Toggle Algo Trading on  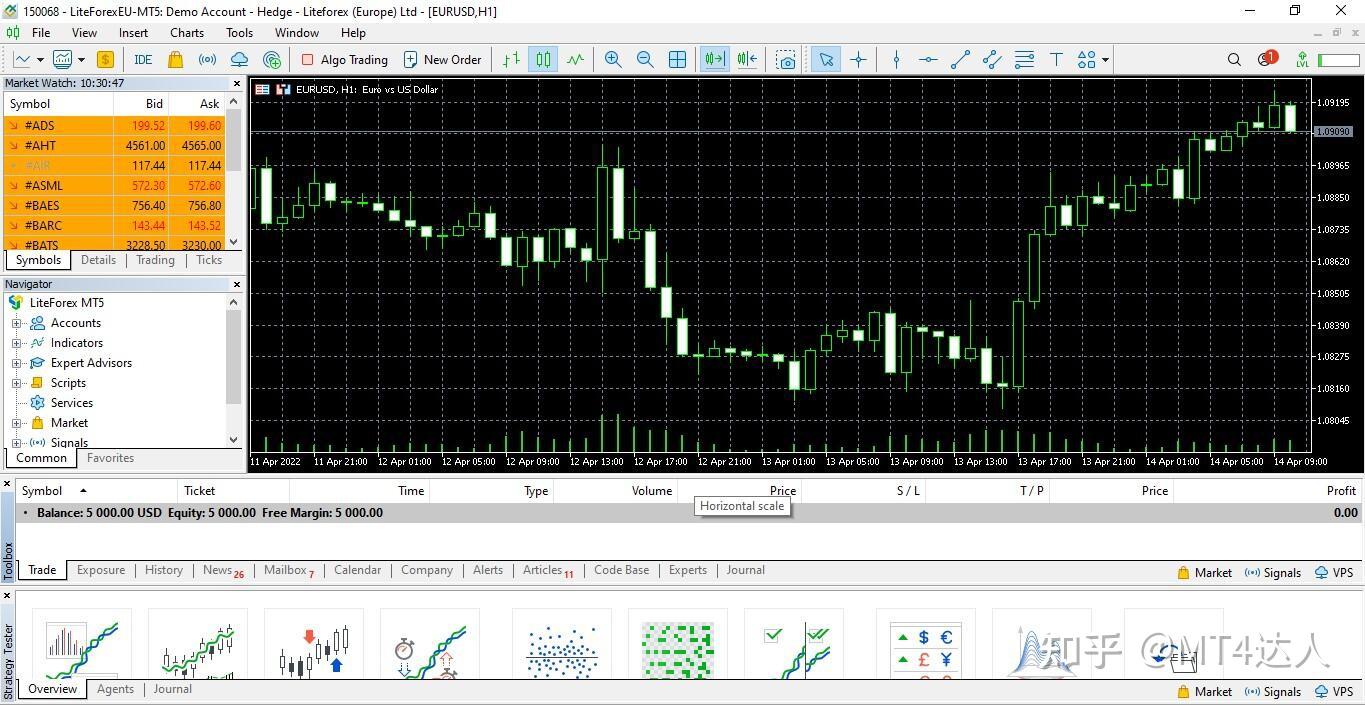(344, 60)
